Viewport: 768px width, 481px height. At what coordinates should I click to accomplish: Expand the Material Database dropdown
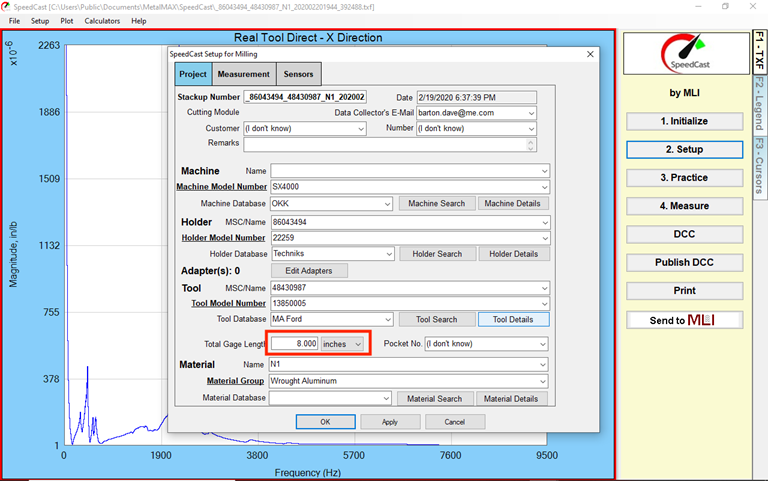pyautogui.click(x=386, y=399)
